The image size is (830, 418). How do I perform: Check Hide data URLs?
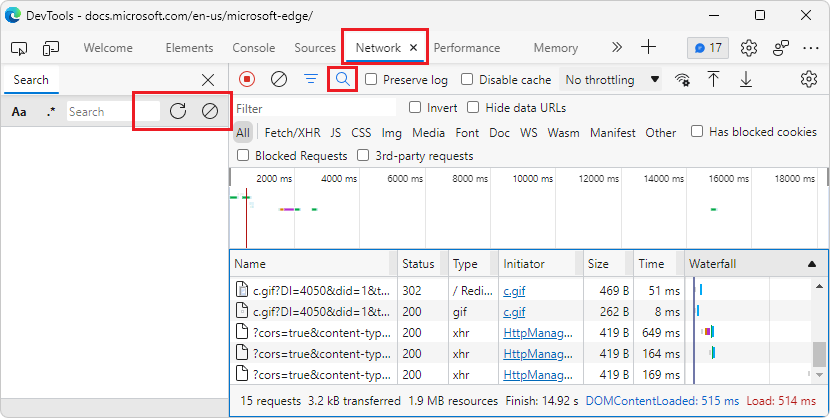coord(473,108)
